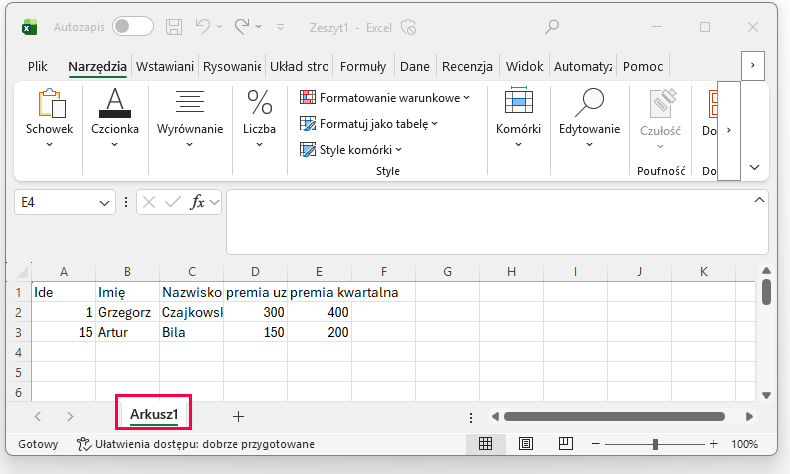This screenshot has height=474, width=790.
Task: Open the Liczba number format group
Action: [259, 119]
